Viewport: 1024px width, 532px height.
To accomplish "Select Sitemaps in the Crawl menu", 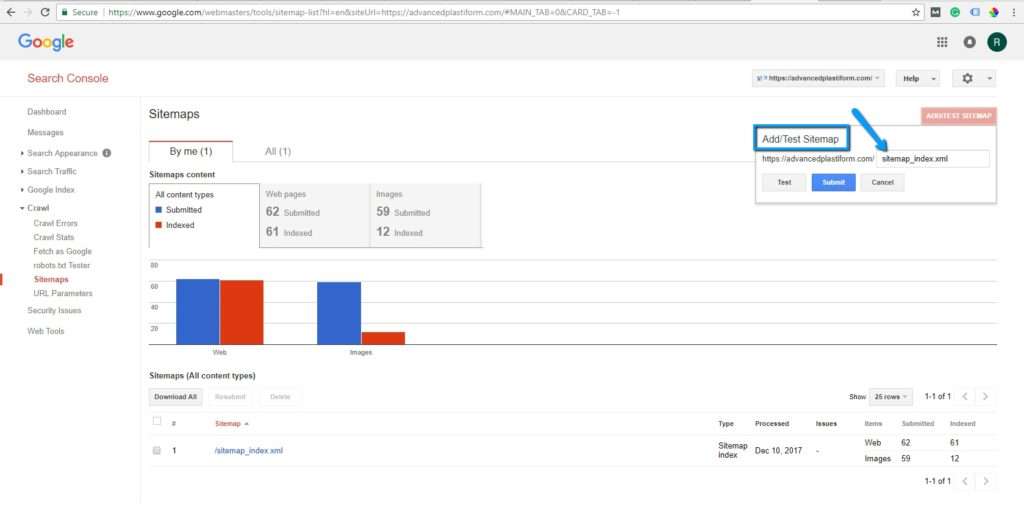I will 51,279.
